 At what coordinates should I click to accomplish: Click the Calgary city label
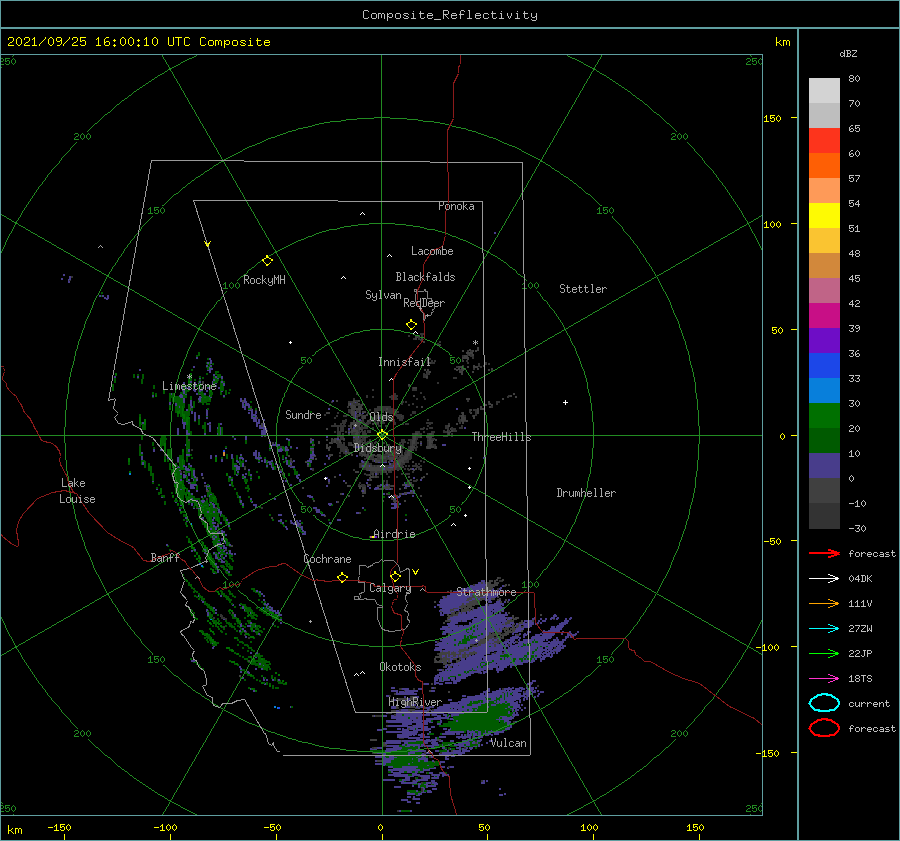pyautogui.click(x=390, y=588)
